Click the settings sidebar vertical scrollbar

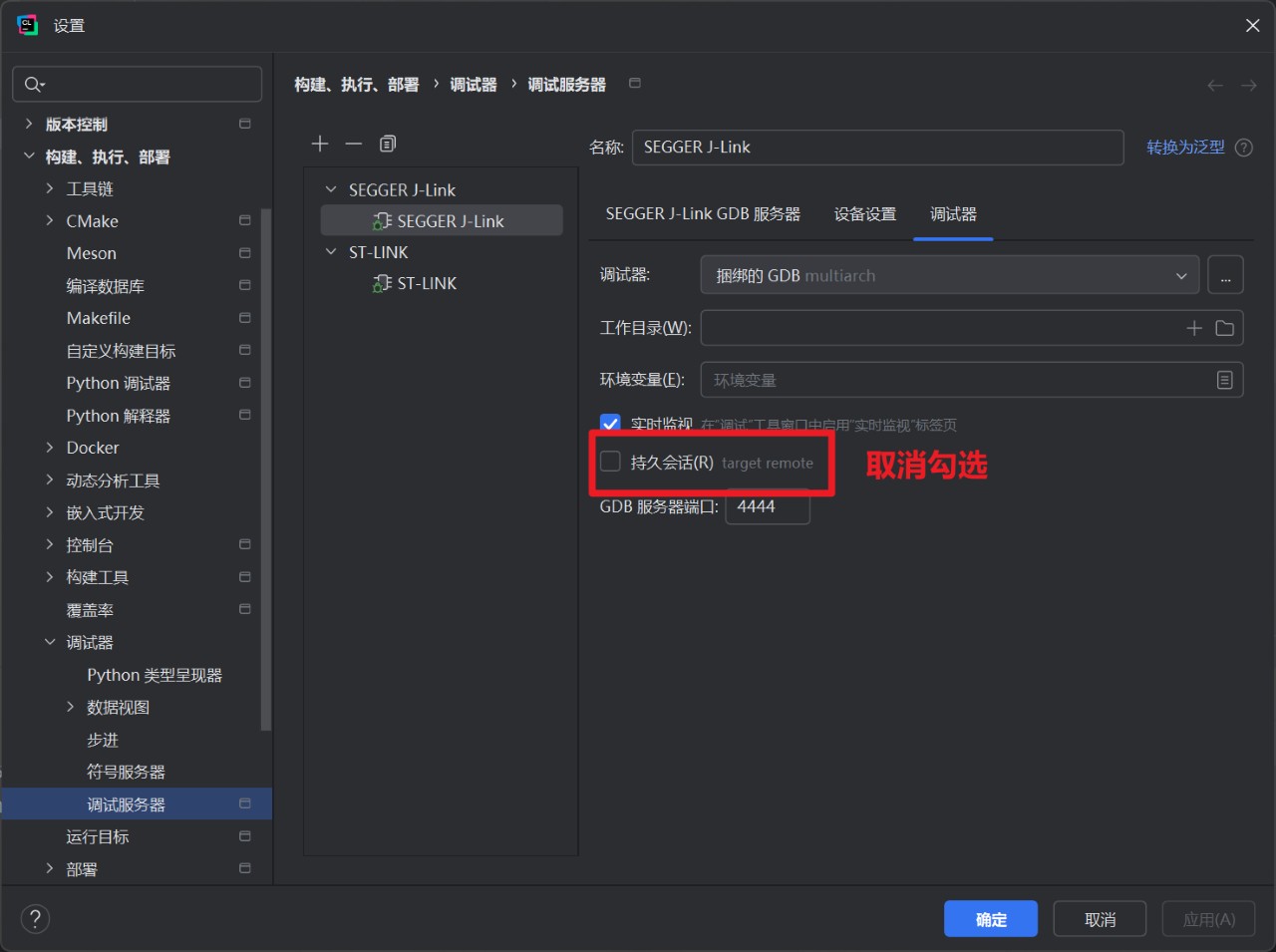pos(265,469)
